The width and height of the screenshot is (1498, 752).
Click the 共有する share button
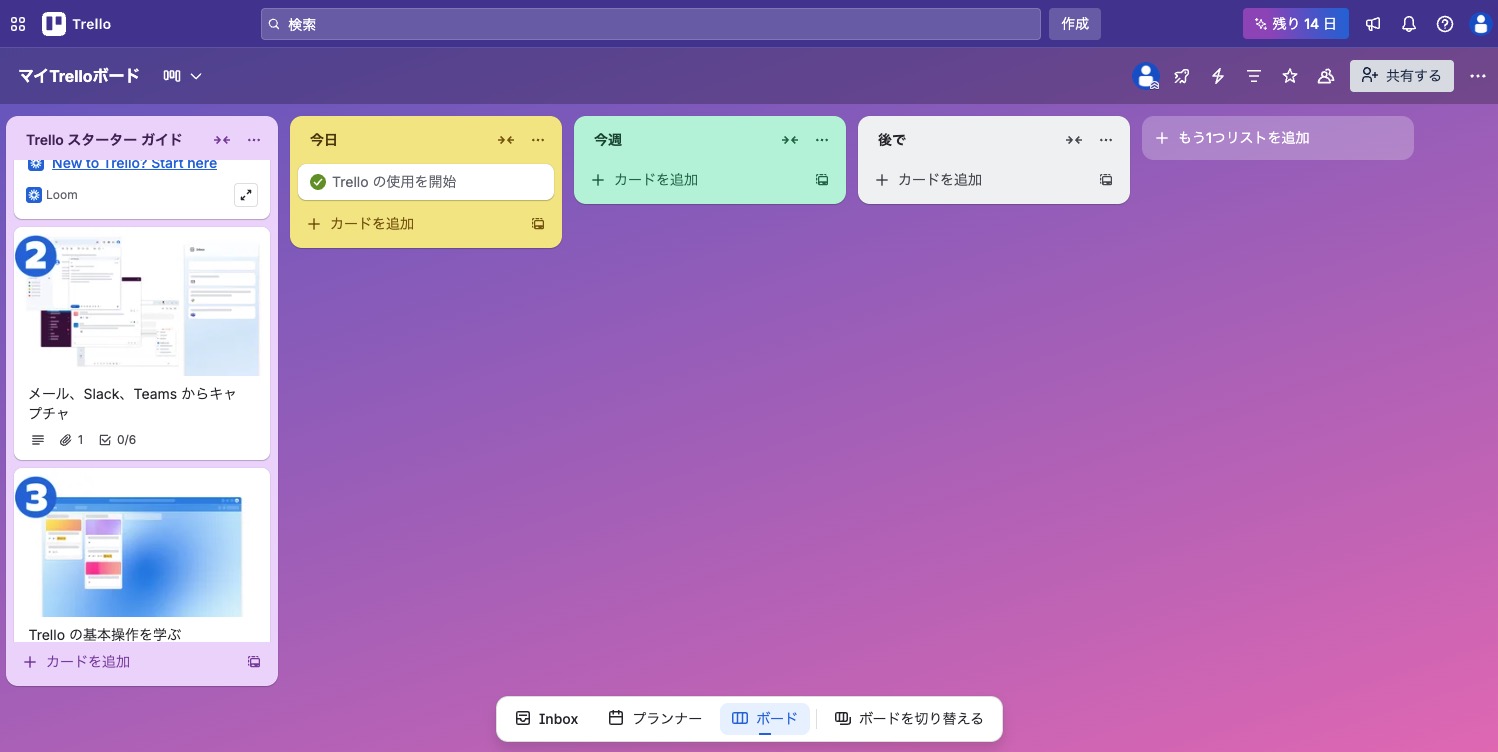[x=1401, y=76]
